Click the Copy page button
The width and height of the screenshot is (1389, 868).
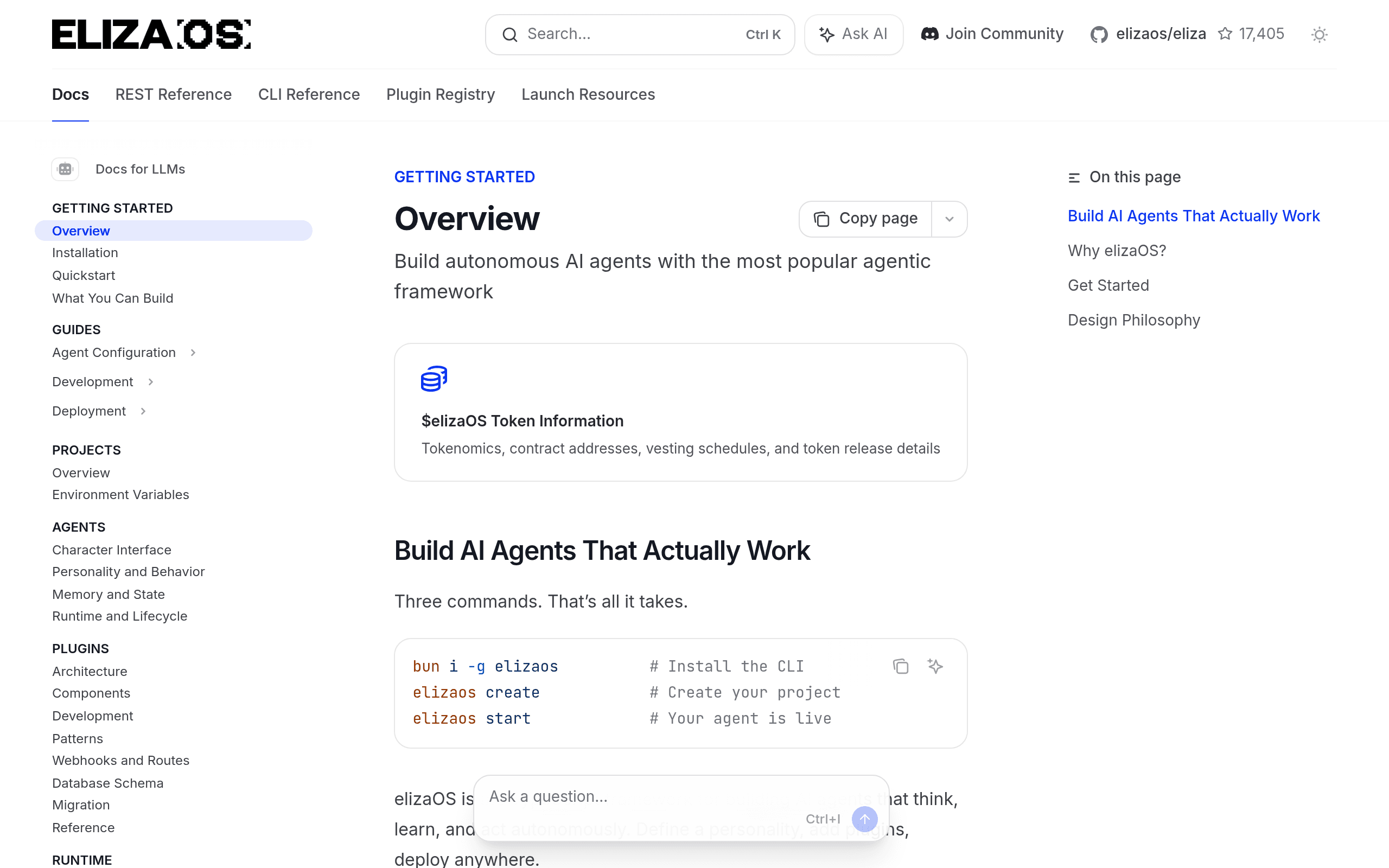pos(865,219)
